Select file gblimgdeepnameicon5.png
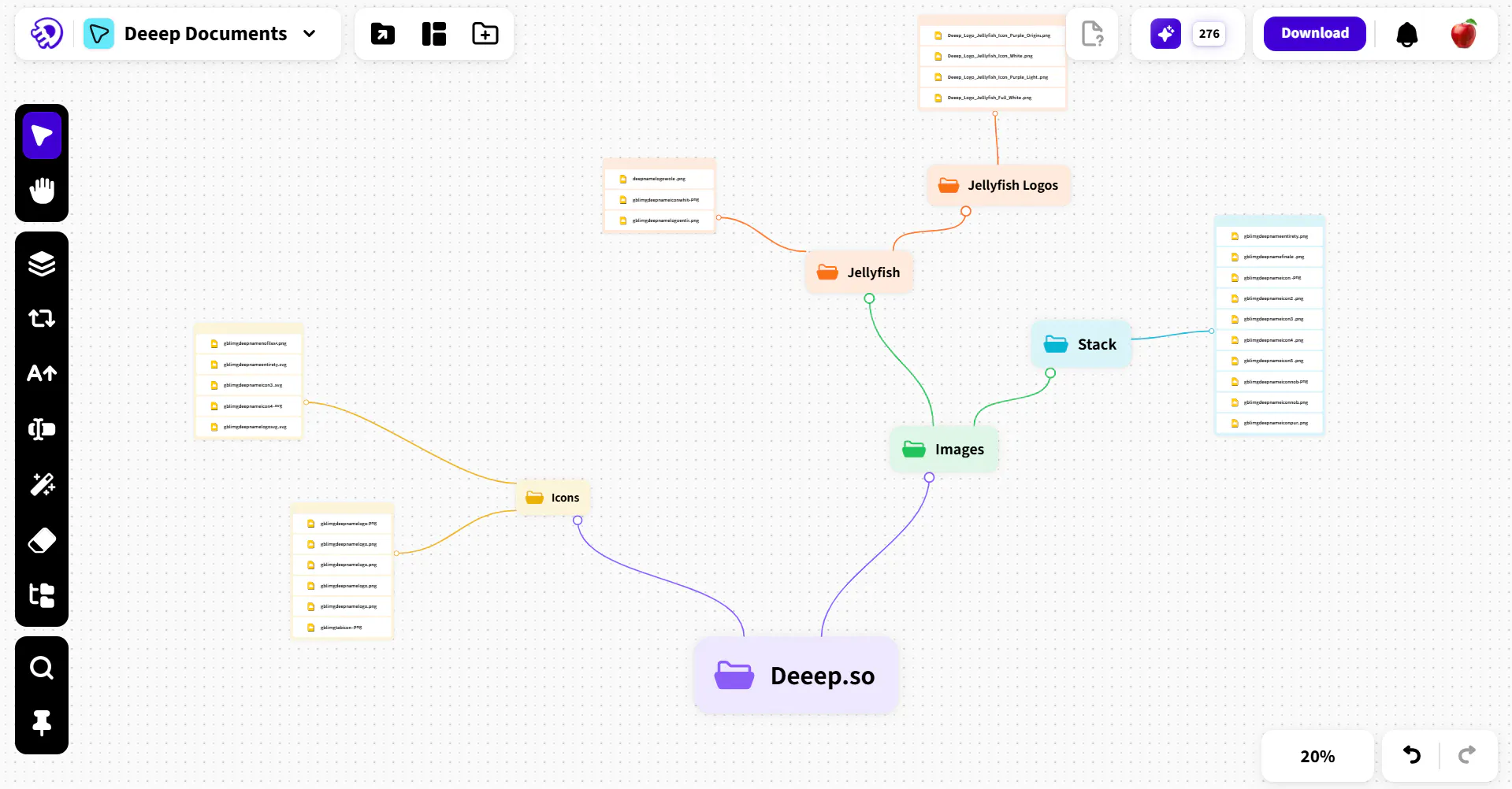The height and width of the screenshot is (789, 1512). 1269,361
